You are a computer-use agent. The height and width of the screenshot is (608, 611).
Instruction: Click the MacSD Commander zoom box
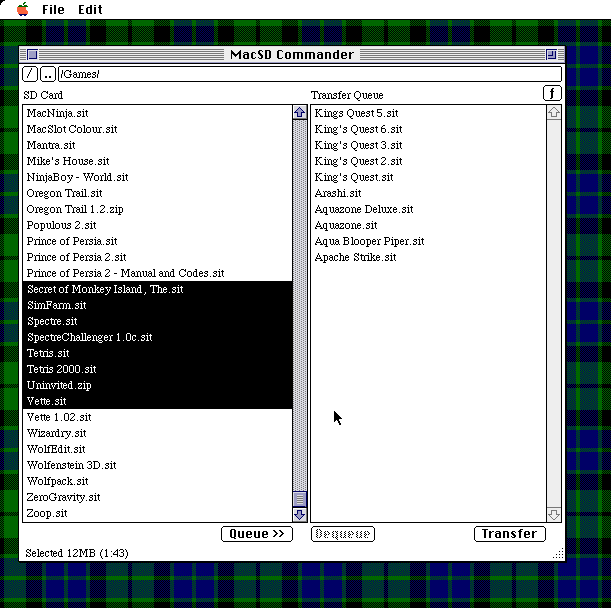(x=551, y=54)
